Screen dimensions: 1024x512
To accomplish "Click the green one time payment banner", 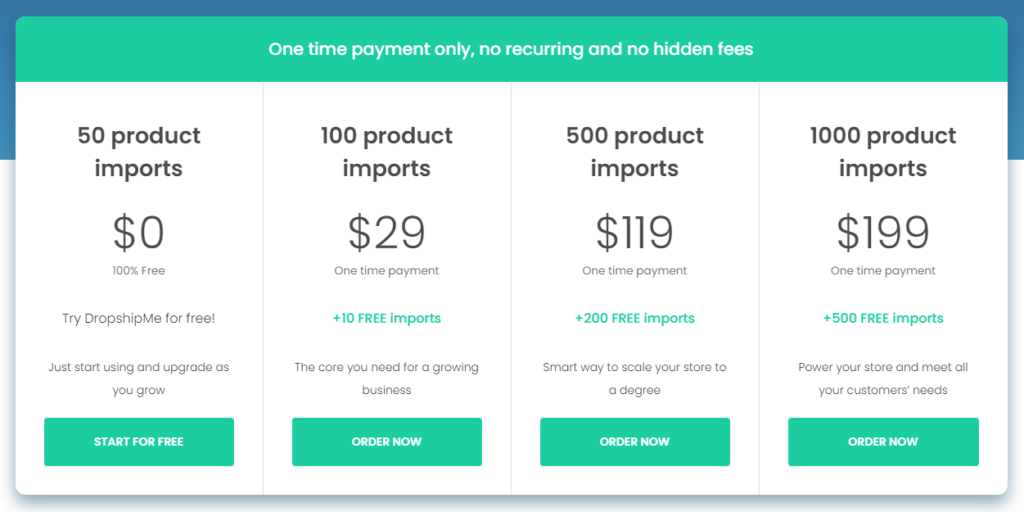I will coord(511,49).
